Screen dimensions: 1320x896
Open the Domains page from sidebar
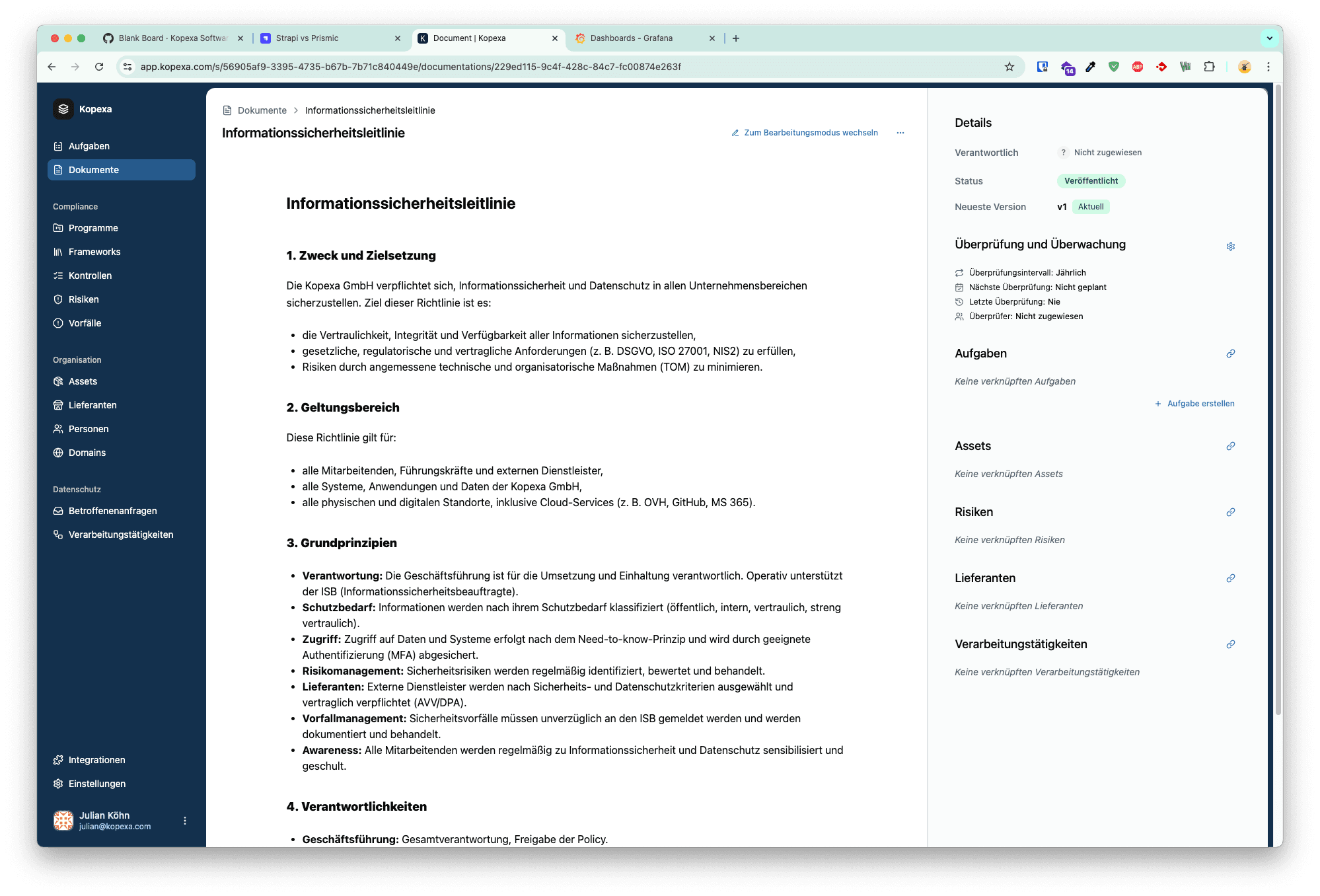pyautogui.click(x=87, y=453)
